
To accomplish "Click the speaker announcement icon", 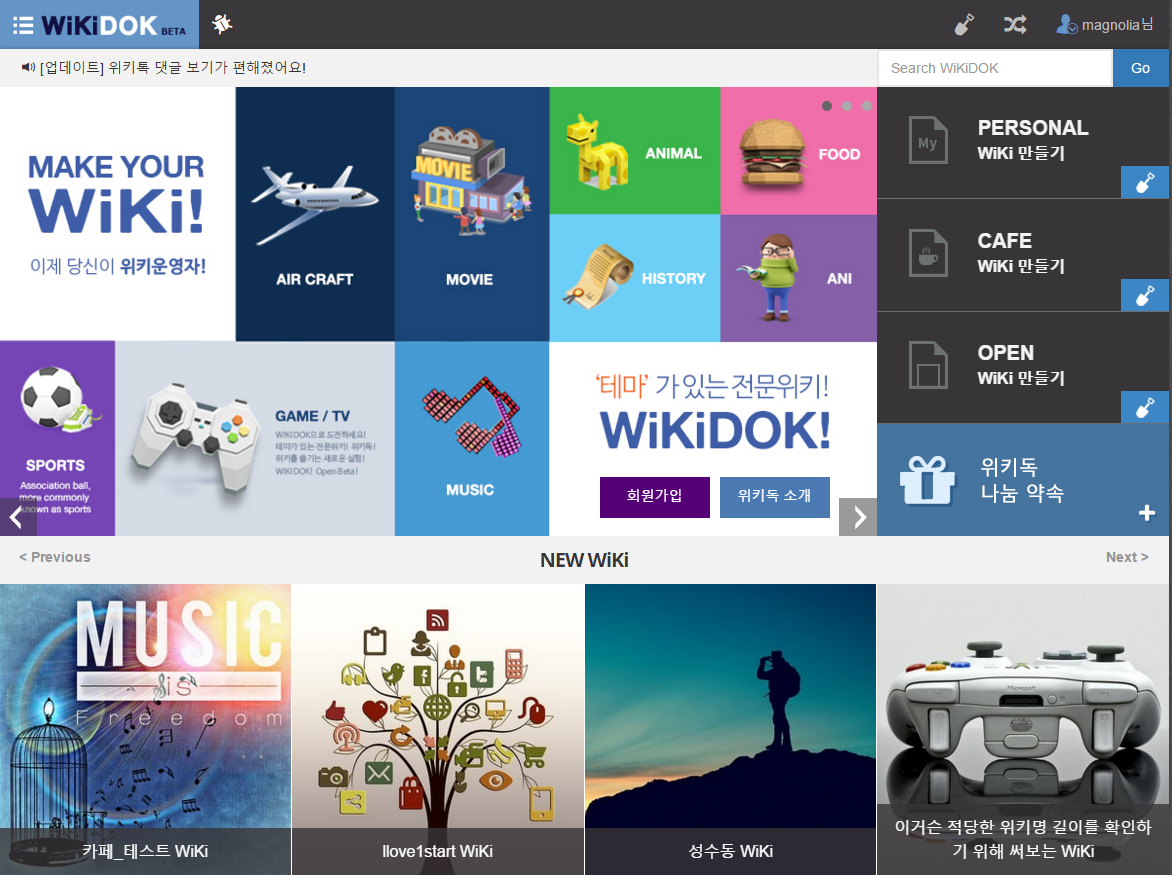I will click(28, 67).
